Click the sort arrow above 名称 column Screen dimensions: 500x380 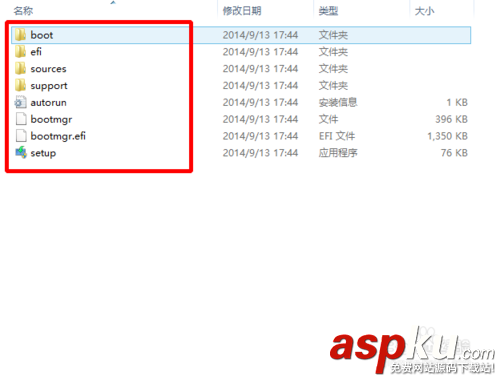pos(113,3)
